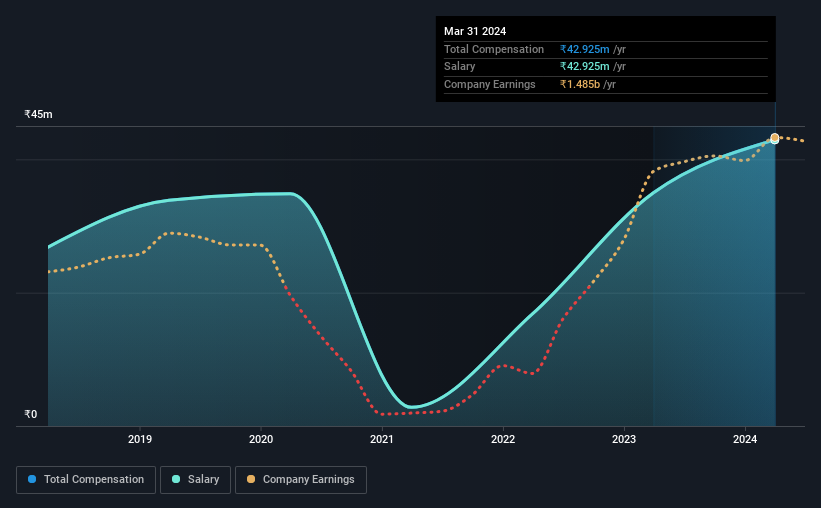Click the Mar 31 2024 tooltip date
Screen dimensions: 821x508
475,31
